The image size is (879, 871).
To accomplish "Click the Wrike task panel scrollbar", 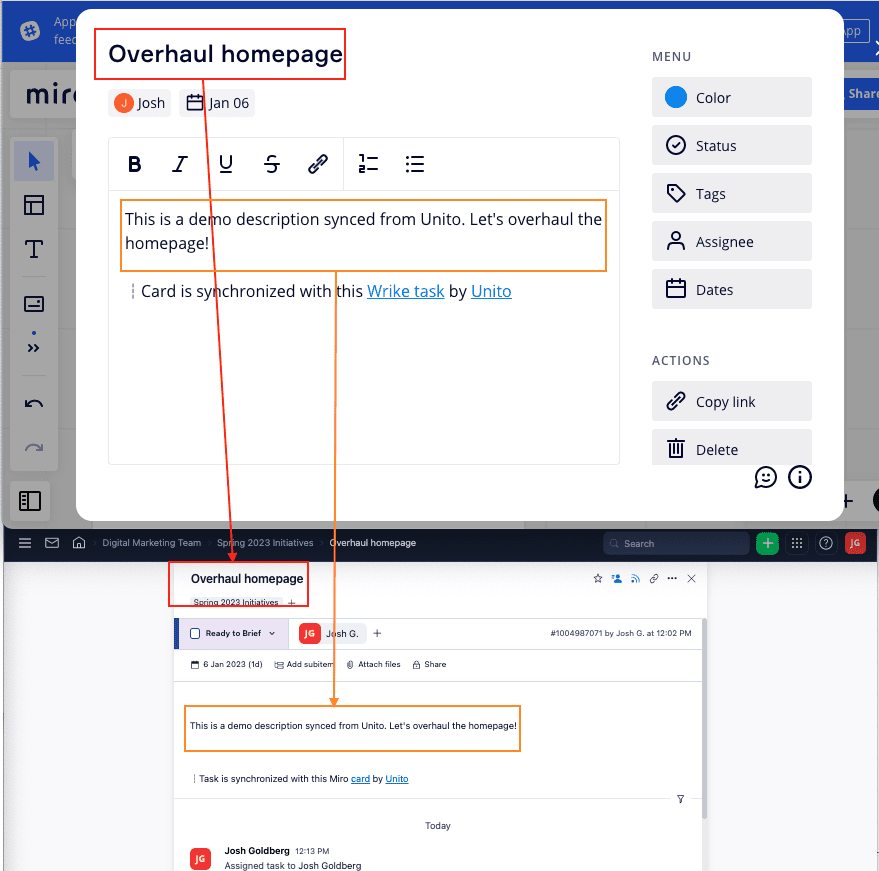I will pos(704,718).
